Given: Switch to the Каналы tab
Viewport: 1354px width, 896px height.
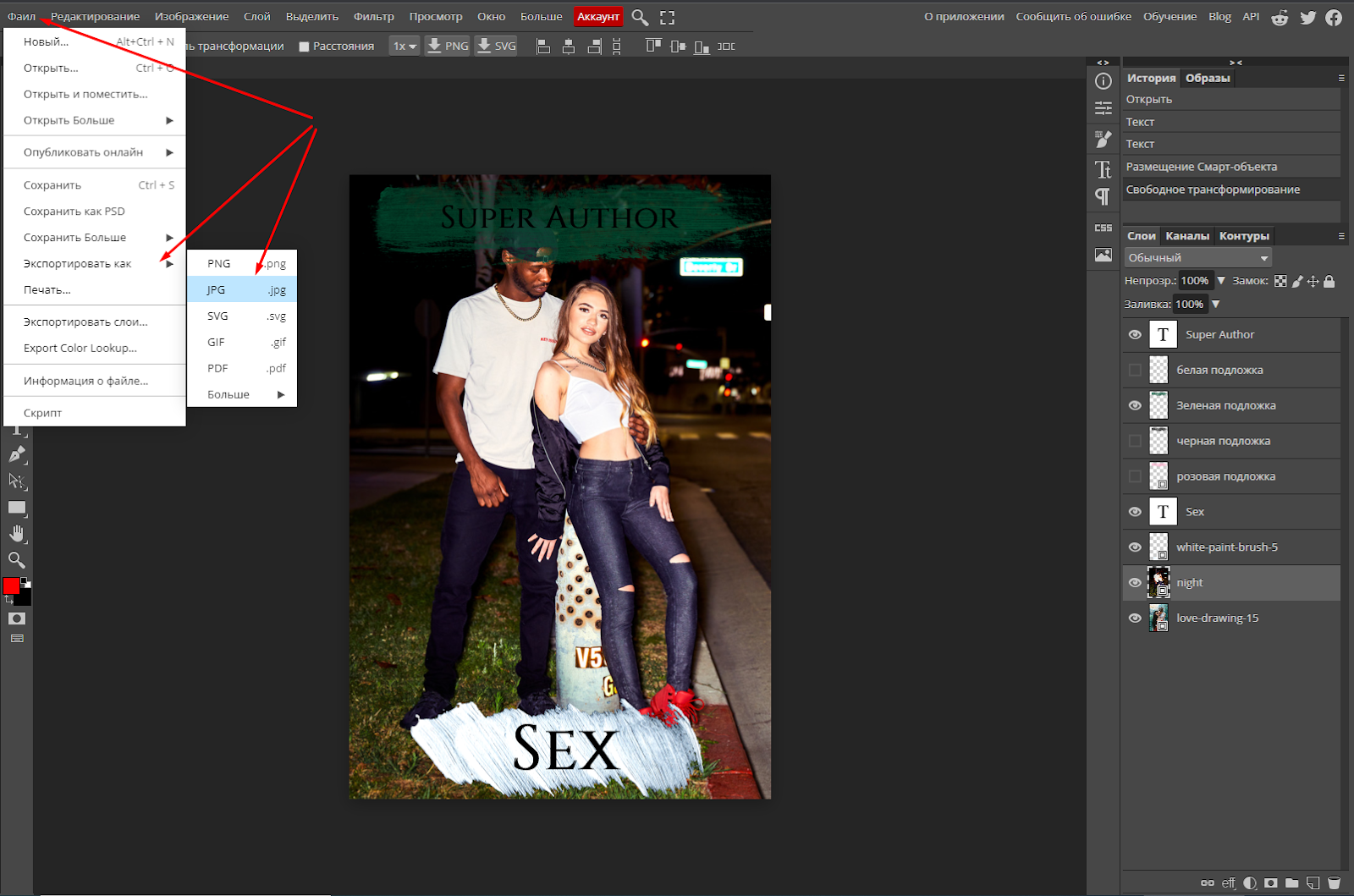Looking at the screenshot, I should coord(1186,236).
